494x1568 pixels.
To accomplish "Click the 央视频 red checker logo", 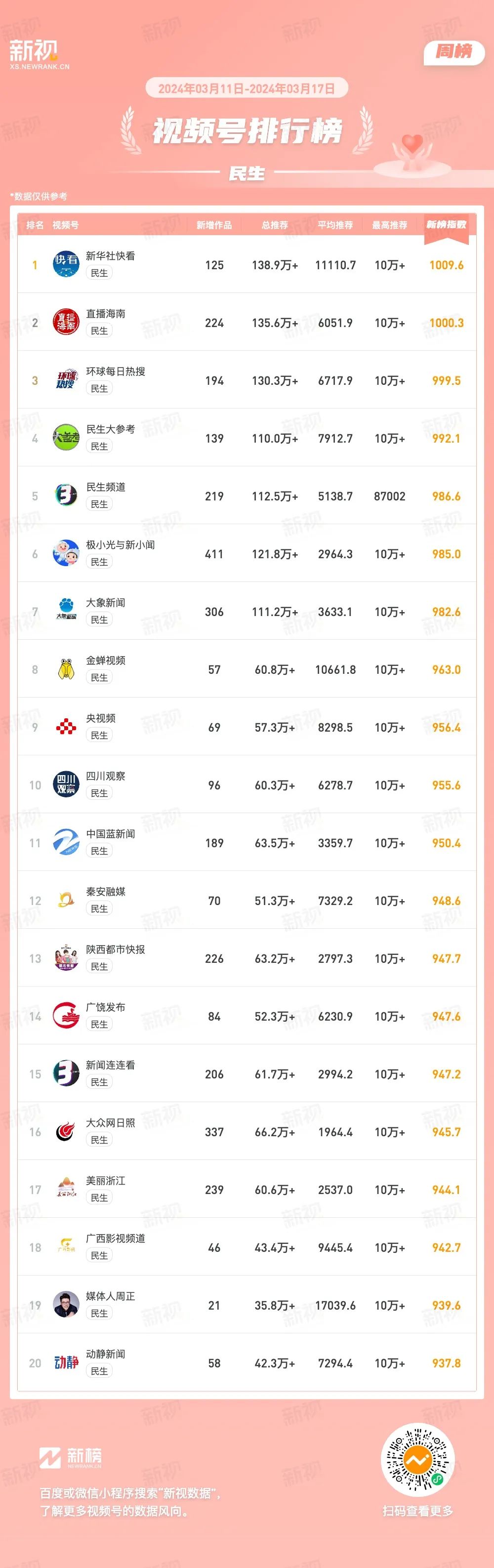I will point(66,727).
